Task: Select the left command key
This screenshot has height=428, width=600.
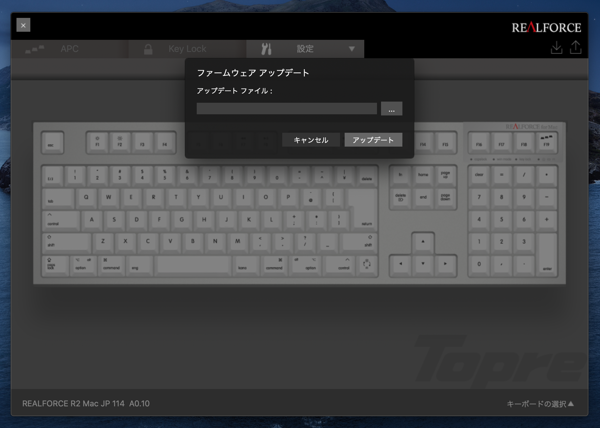Action: 111,265
